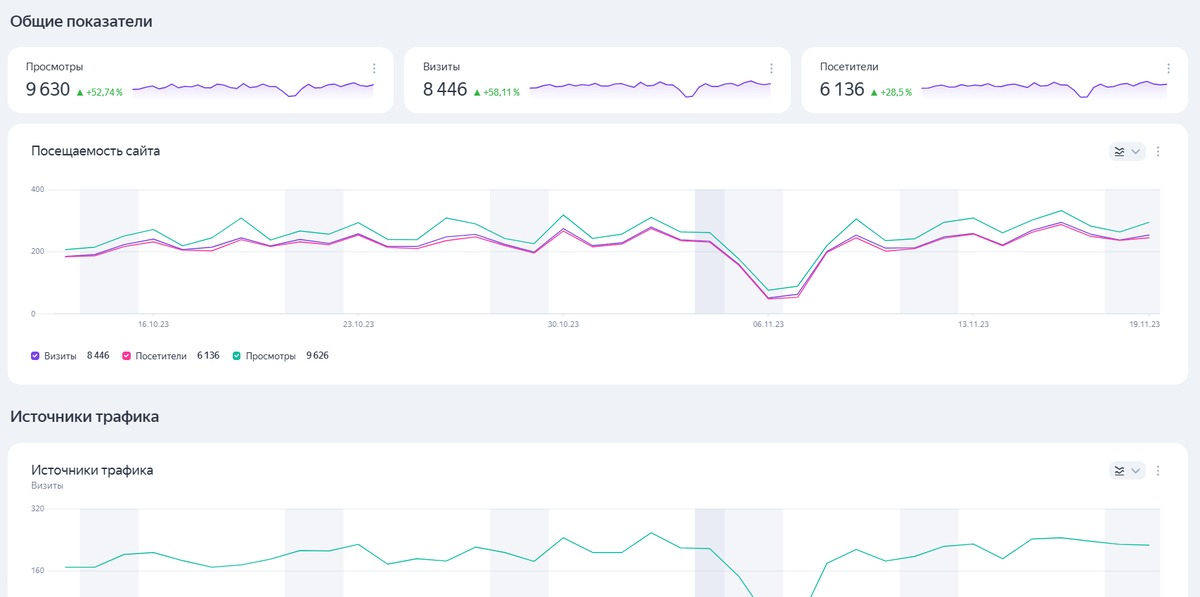Click the Посетители sparkline chart
Screen dimensions: 1200x597
point(1044,88)
